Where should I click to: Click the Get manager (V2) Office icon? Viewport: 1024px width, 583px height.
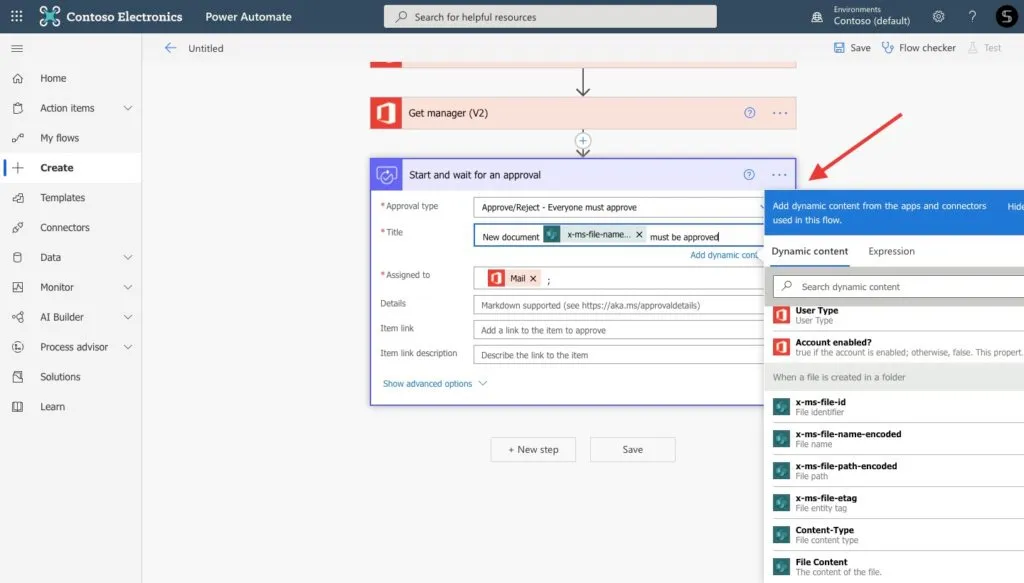[x=386, y=113]
